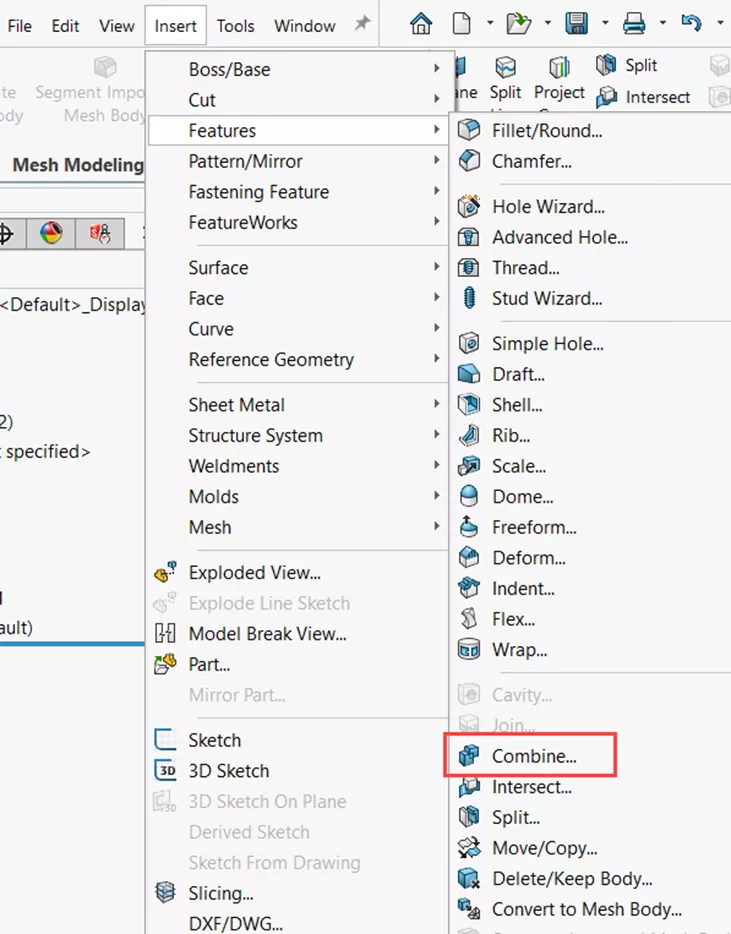Open dropdown arrow beside New document icon
731x934 pixels.
(489, 24)
